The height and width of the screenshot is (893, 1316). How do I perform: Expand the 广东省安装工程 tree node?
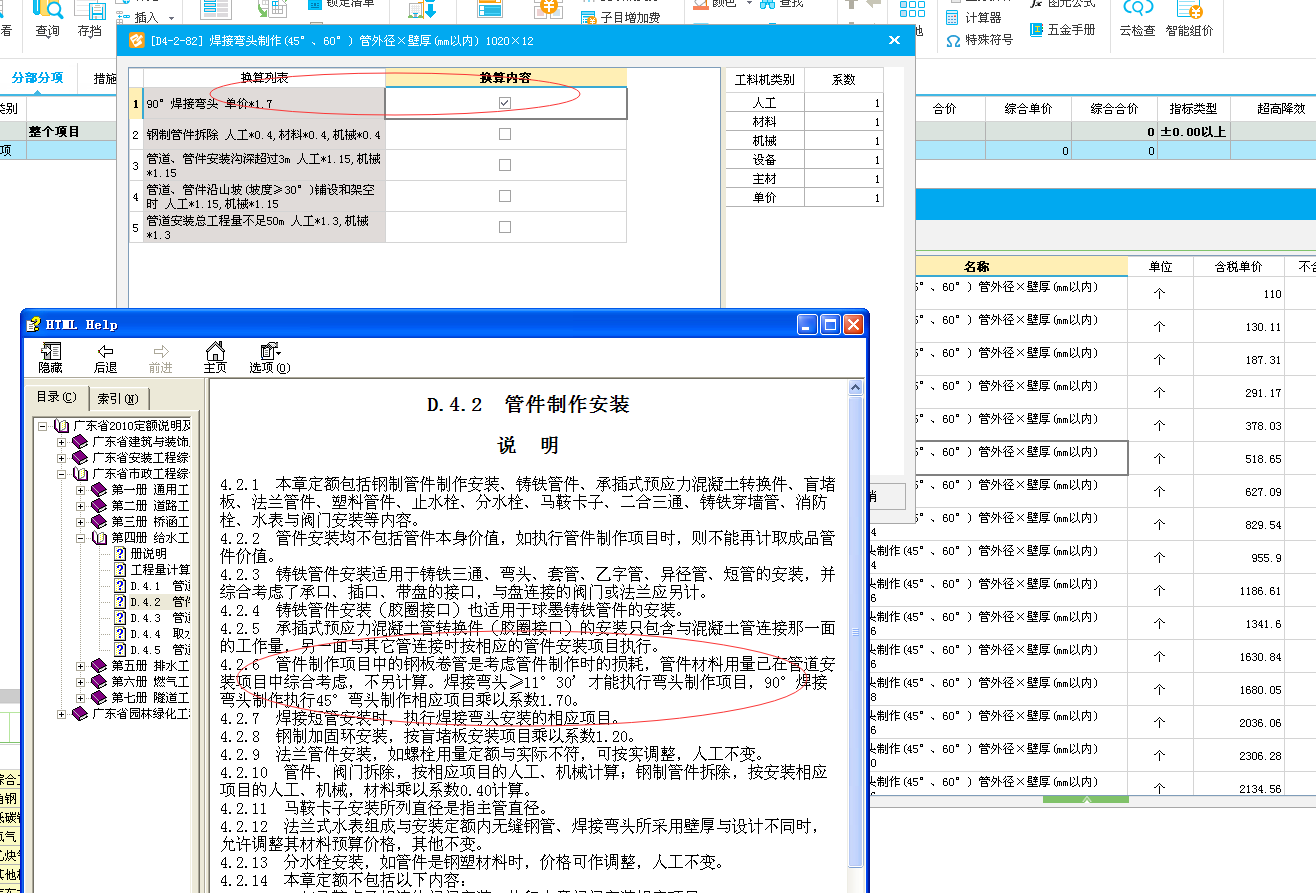62,458
